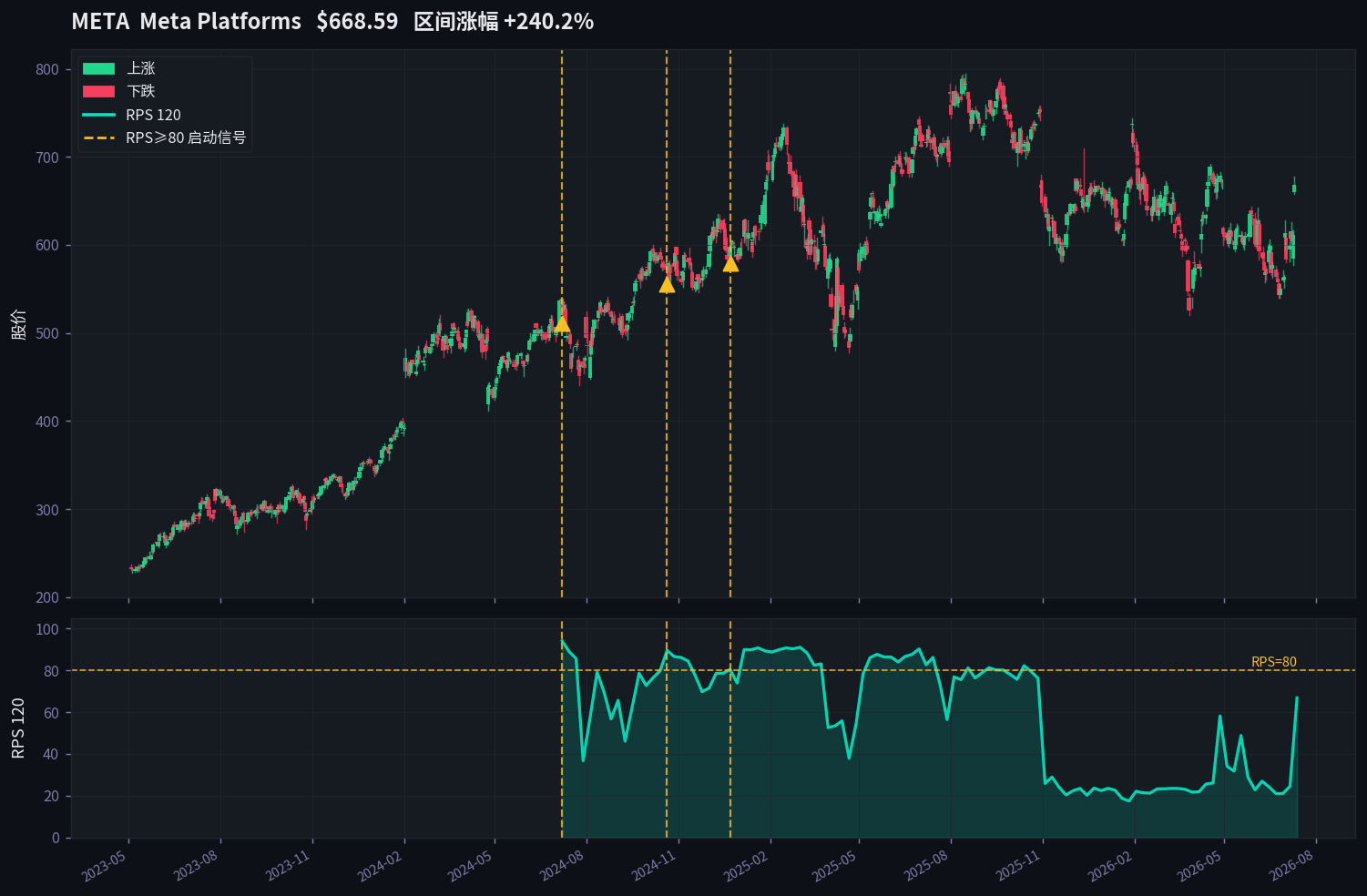Click the red 下跌 legend swatch

tap(98, 91)
